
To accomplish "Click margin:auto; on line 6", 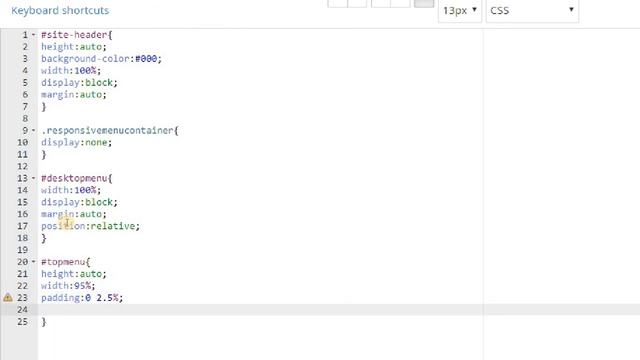I will point(73,95).
